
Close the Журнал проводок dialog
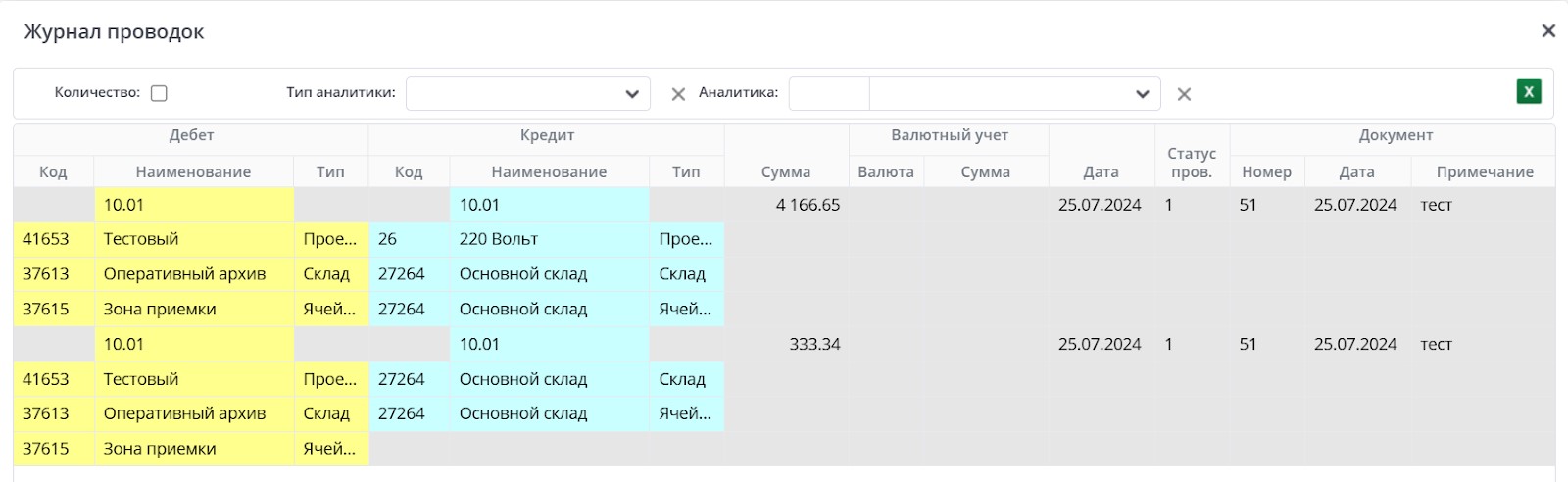click(x=1548, y=31)
